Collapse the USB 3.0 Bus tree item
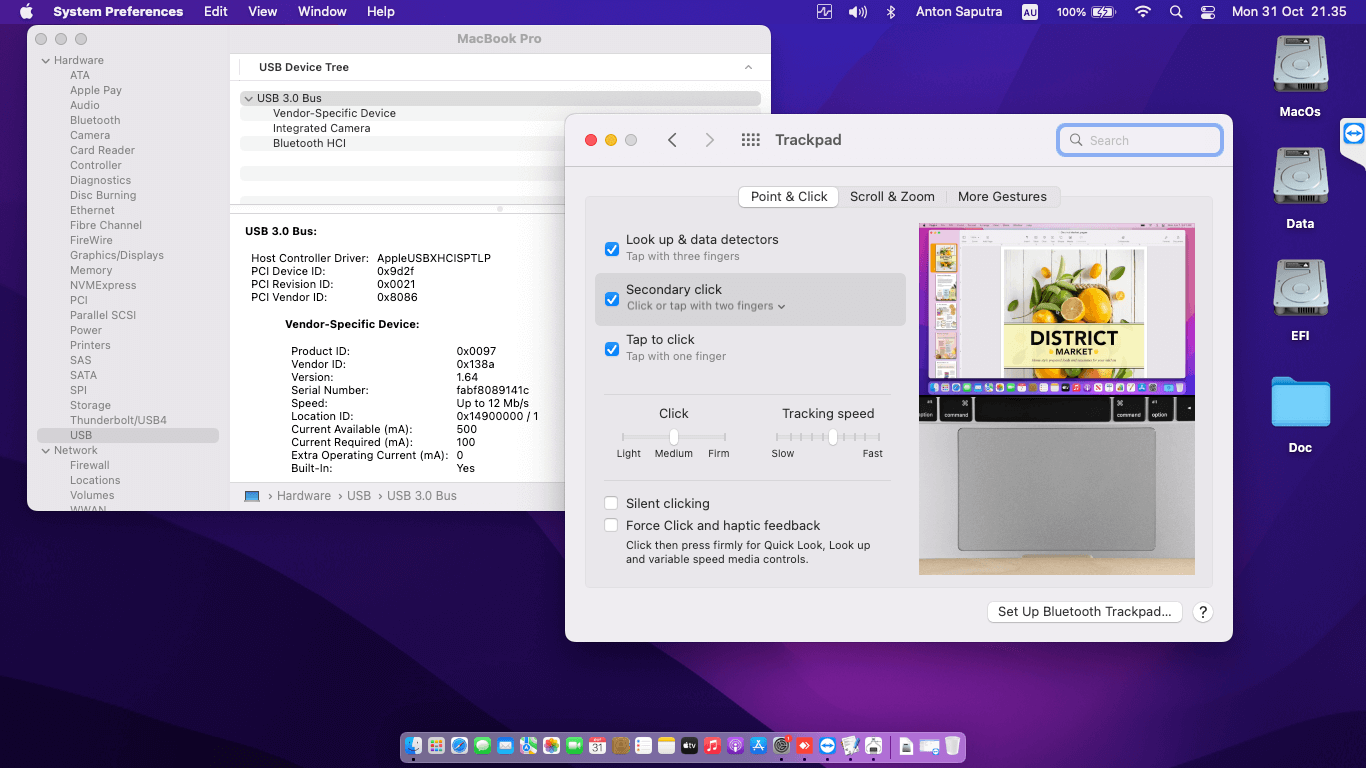The height and width of the screenshot is (768, 1366). coord(247,98)
